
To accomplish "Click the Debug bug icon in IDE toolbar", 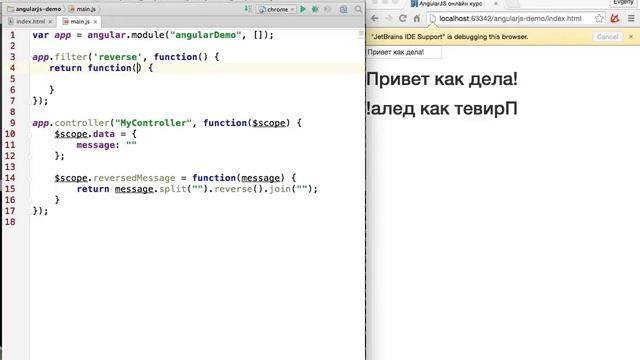I will pyautogui.click(x=315, y=9).
